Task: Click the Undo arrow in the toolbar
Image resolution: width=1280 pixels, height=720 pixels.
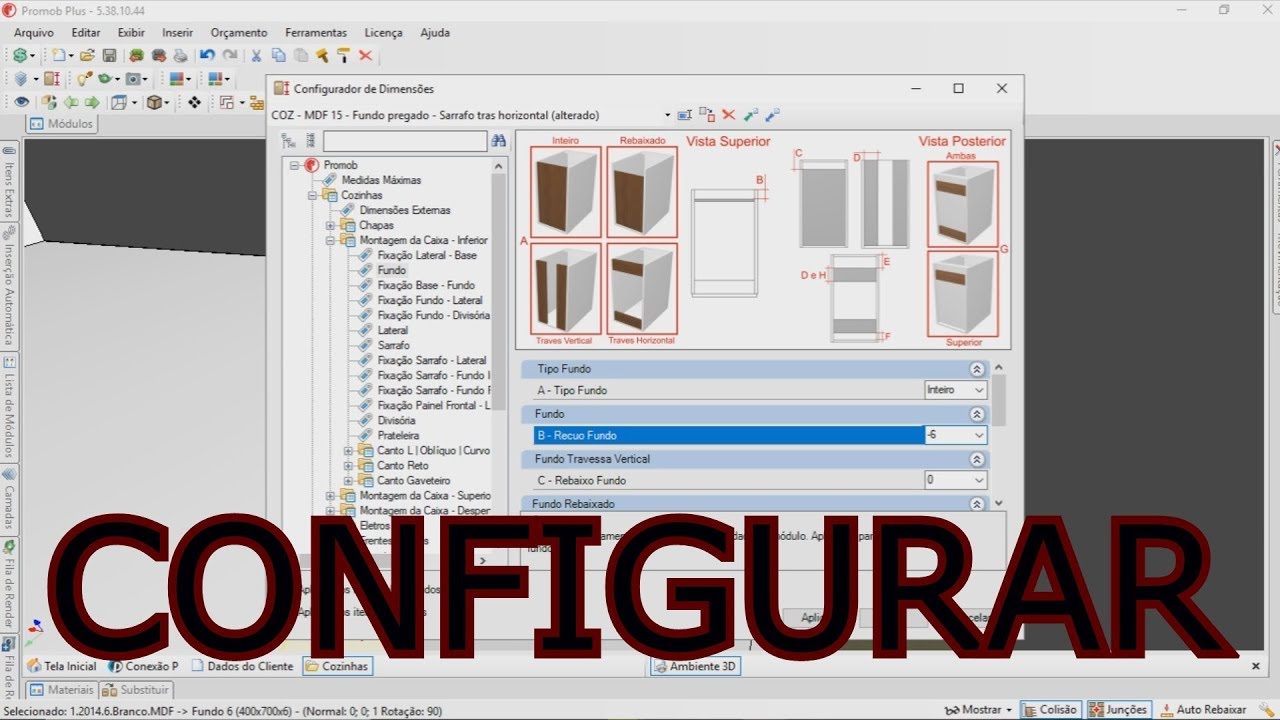Action: (207, 56)
